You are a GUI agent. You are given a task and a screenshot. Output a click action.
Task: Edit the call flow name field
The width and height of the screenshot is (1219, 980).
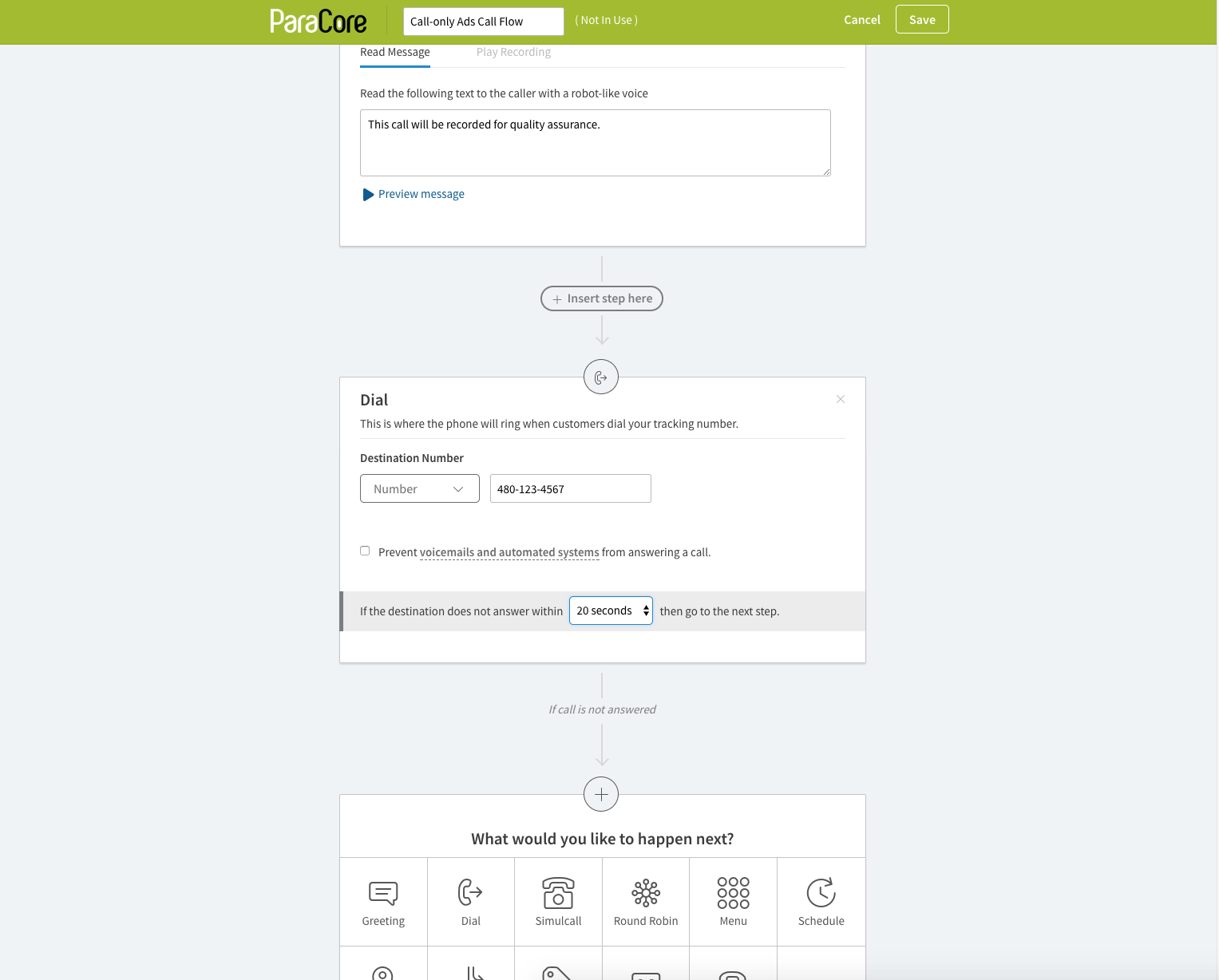pyautogui.click(x=484, y=22)
